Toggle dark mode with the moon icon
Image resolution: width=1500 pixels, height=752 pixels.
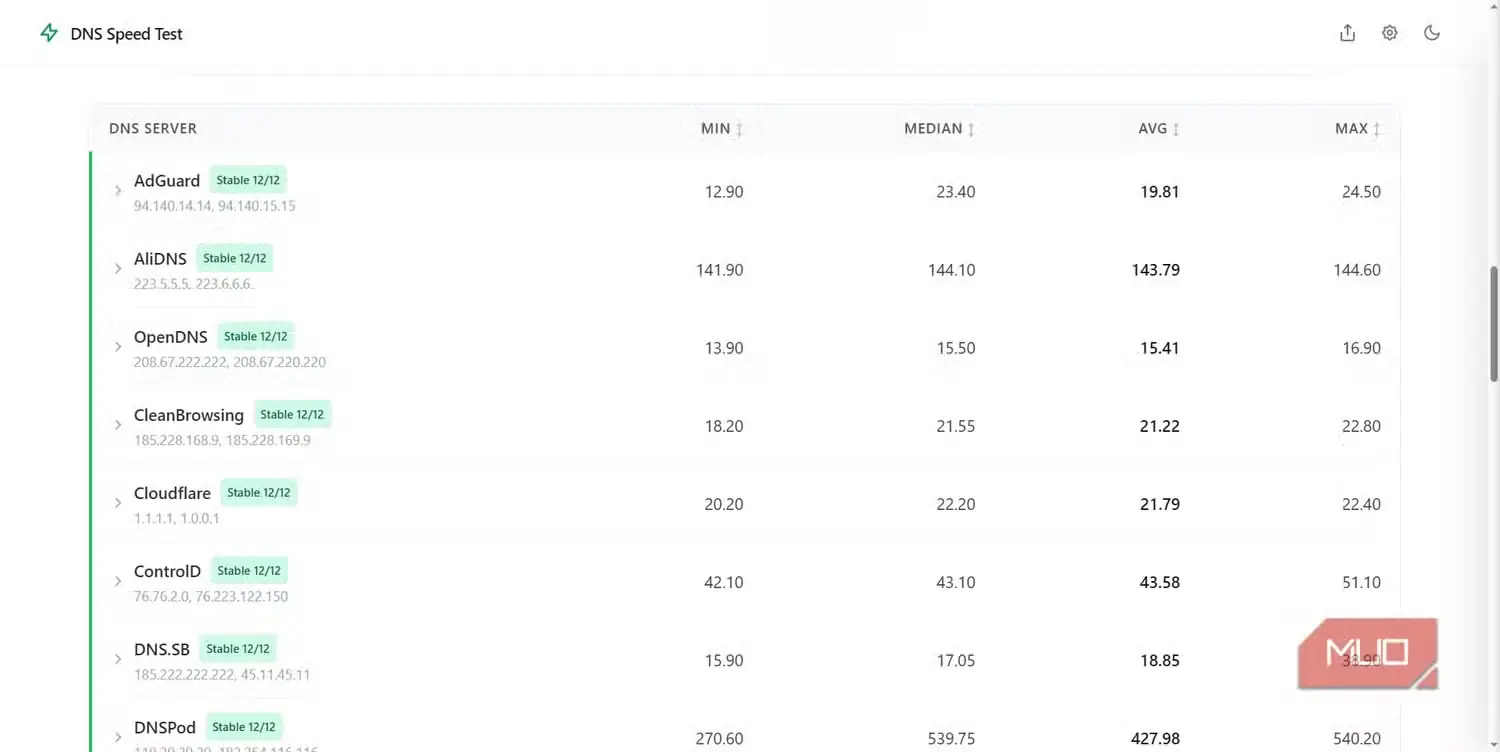(x=1432, y=33)
